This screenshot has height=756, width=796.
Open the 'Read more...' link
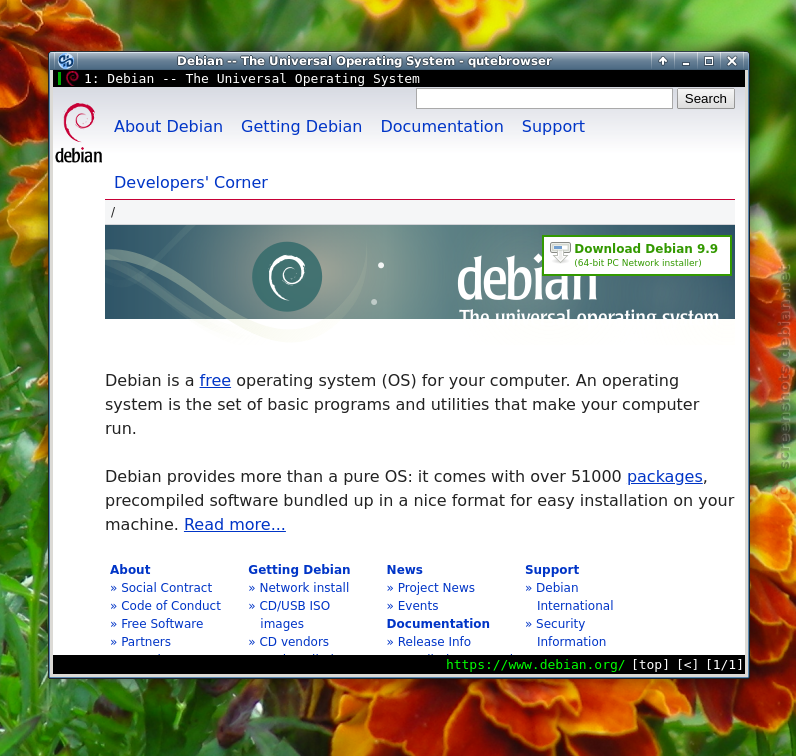tap(235, 524)
